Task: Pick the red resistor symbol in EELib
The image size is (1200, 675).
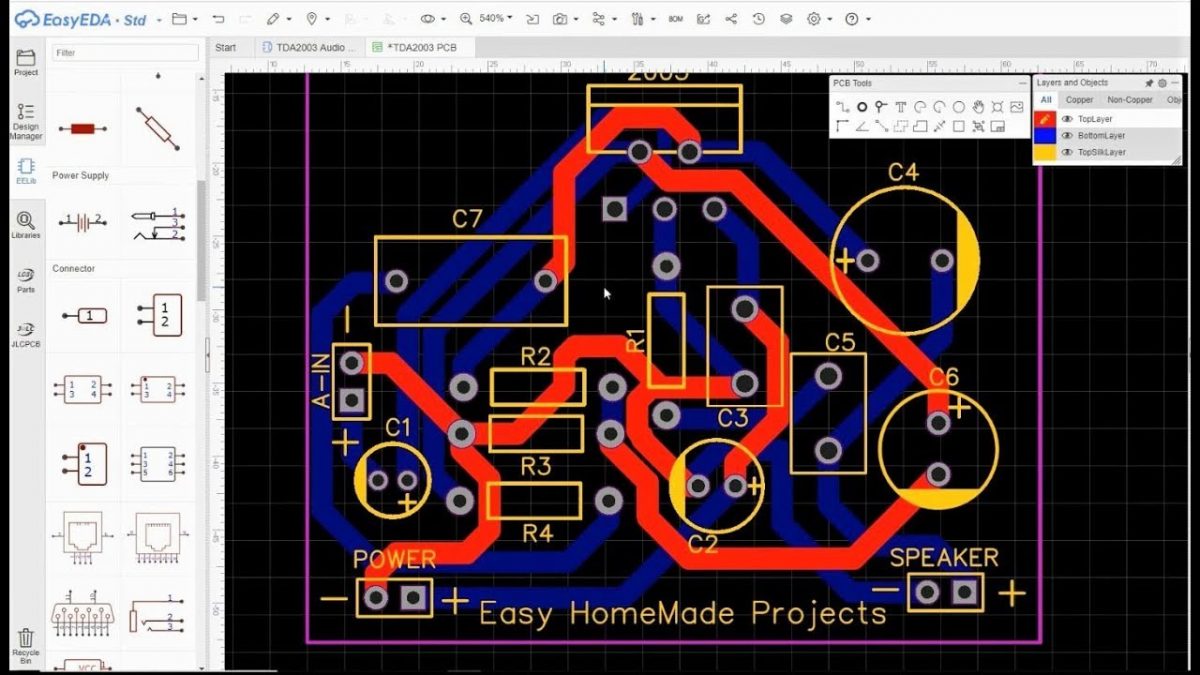Action: tap(84, 128)
